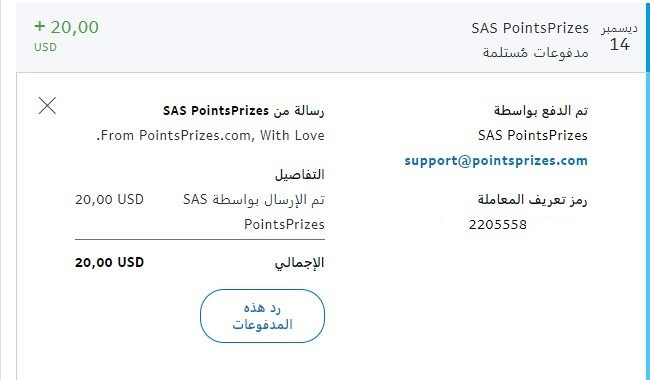This screenshot has height=380, width=650.
Task: Click the رد هذه المدفوعات refund button
Action: 262,316
